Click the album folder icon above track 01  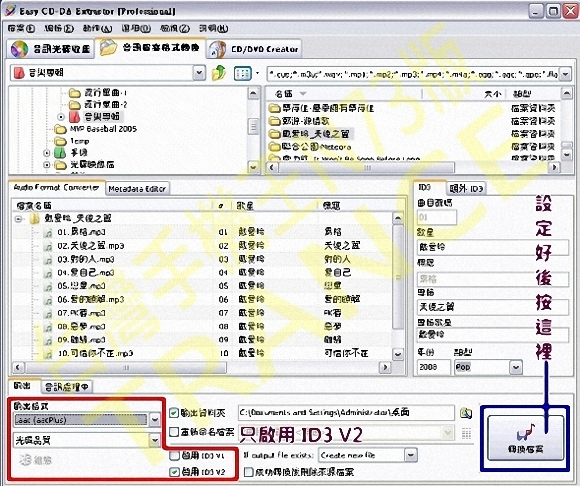point(34,219)
